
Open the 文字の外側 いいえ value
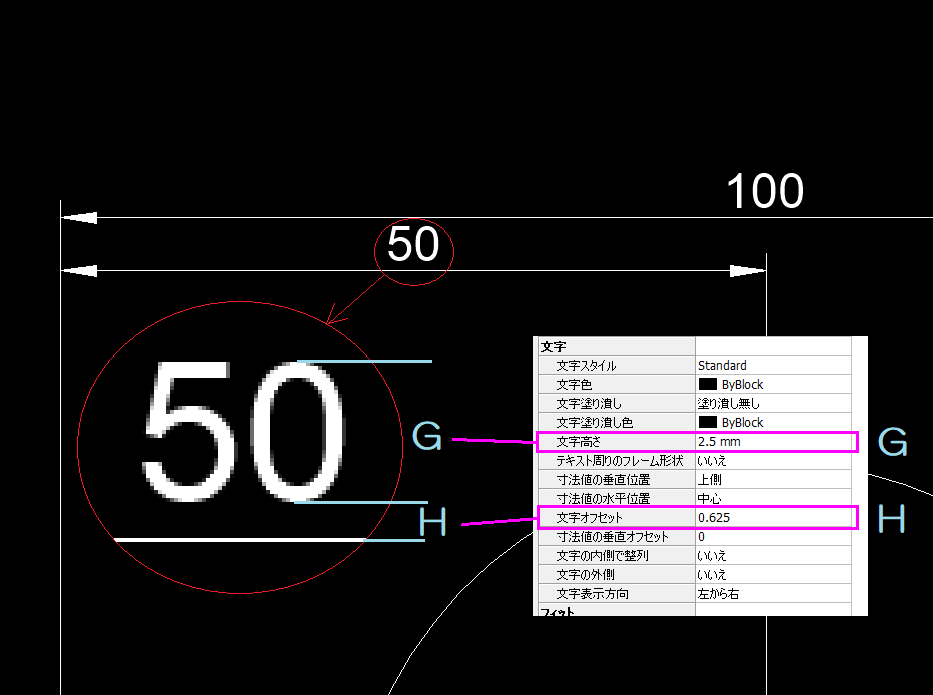point(712,575)
